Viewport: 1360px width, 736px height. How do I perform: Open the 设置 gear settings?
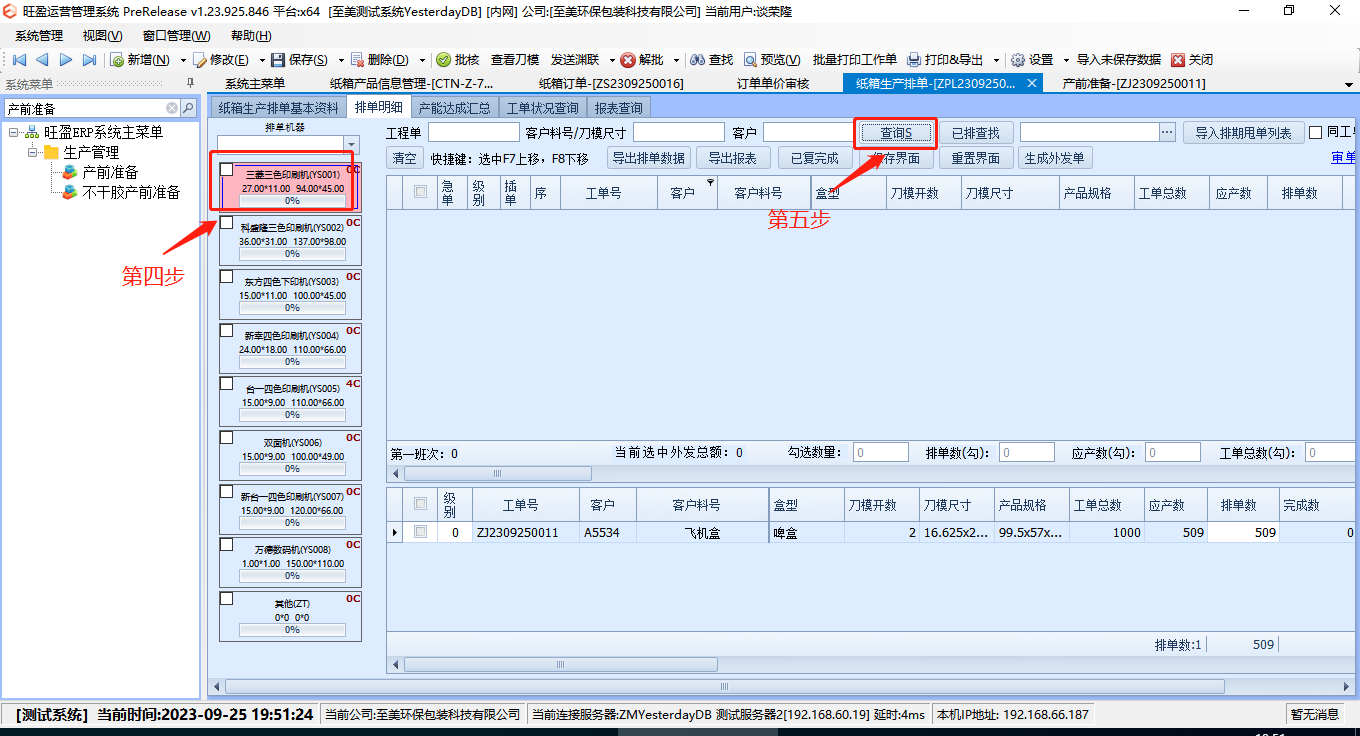1032,60
